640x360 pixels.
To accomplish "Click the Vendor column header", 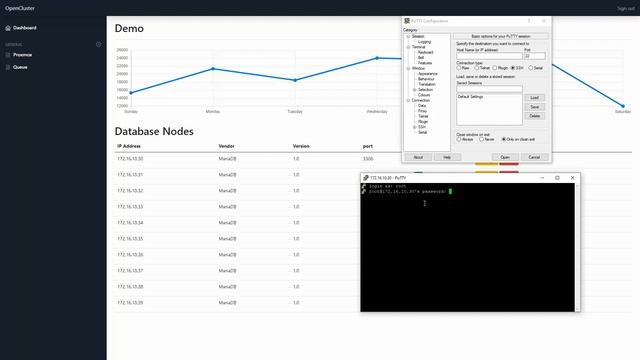I will [x=227, y=146].
